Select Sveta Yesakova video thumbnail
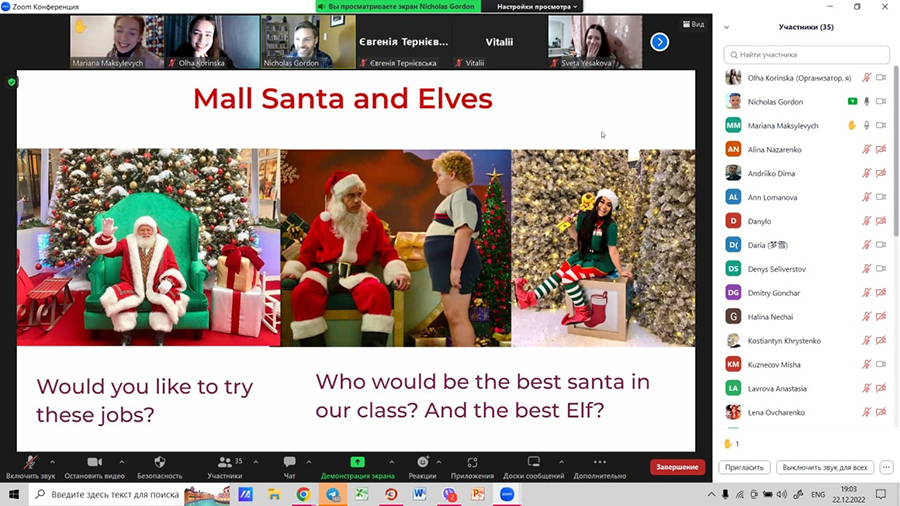 point(595,42)
